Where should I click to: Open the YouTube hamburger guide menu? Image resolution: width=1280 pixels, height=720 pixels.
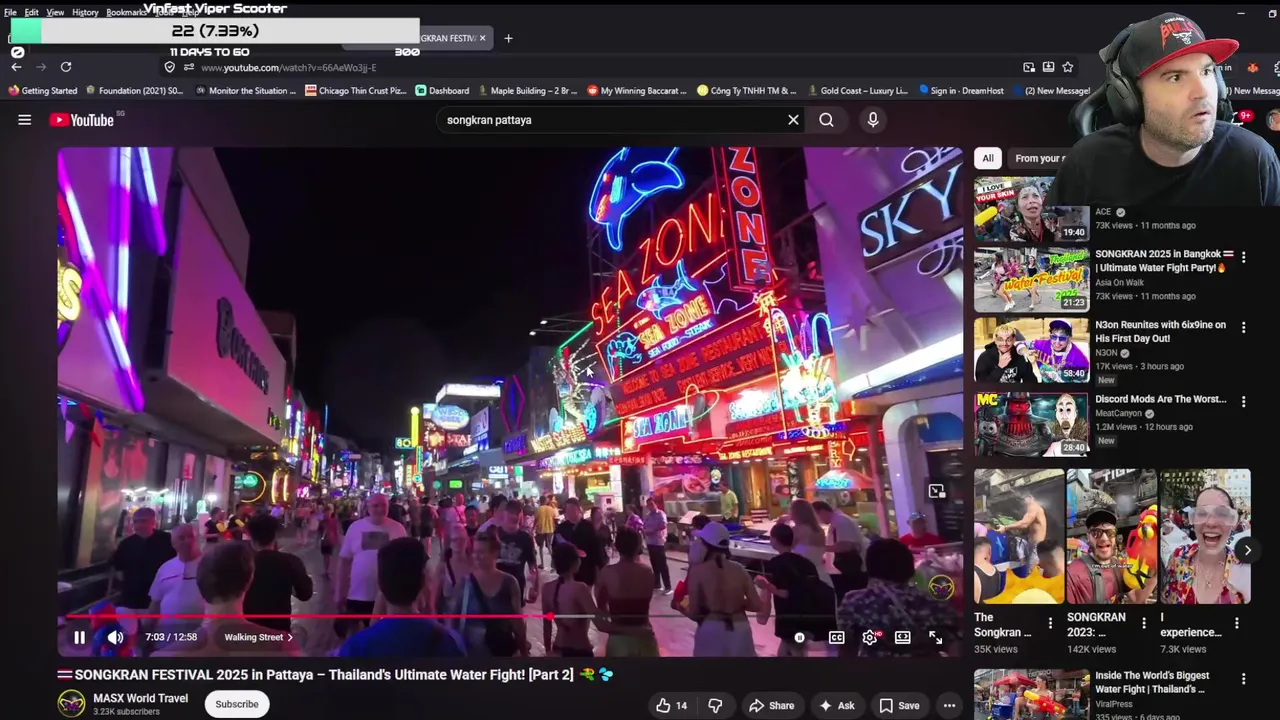pos(24,120)
